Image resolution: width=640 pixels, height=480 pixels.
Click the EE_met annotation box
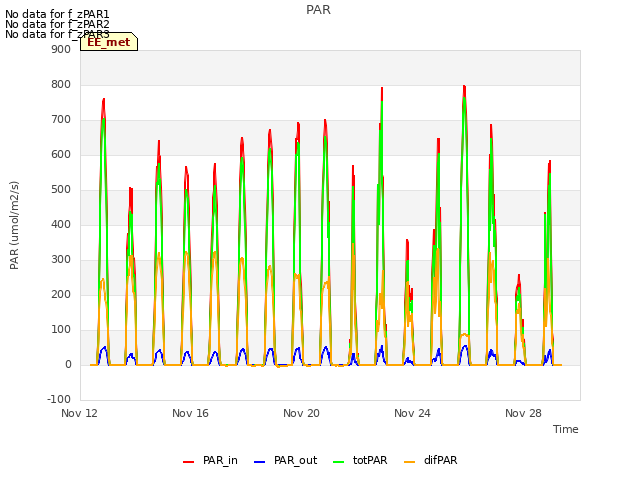pyautogui.click(x=109, y=42)
